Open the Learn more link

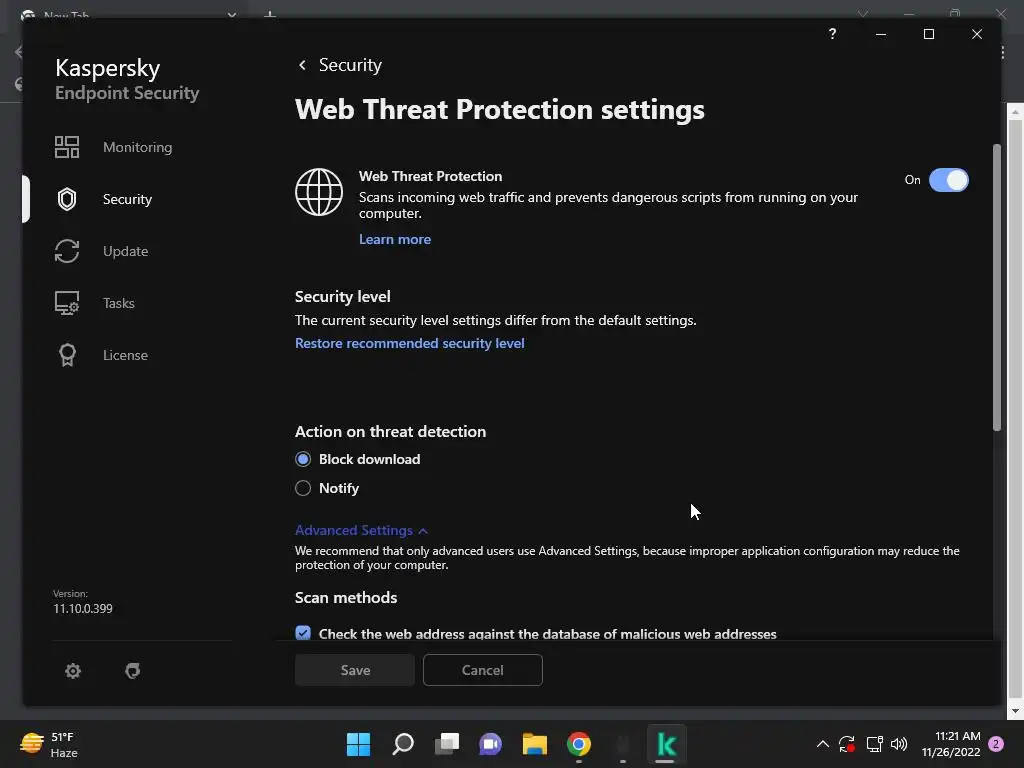click(394, 239)
